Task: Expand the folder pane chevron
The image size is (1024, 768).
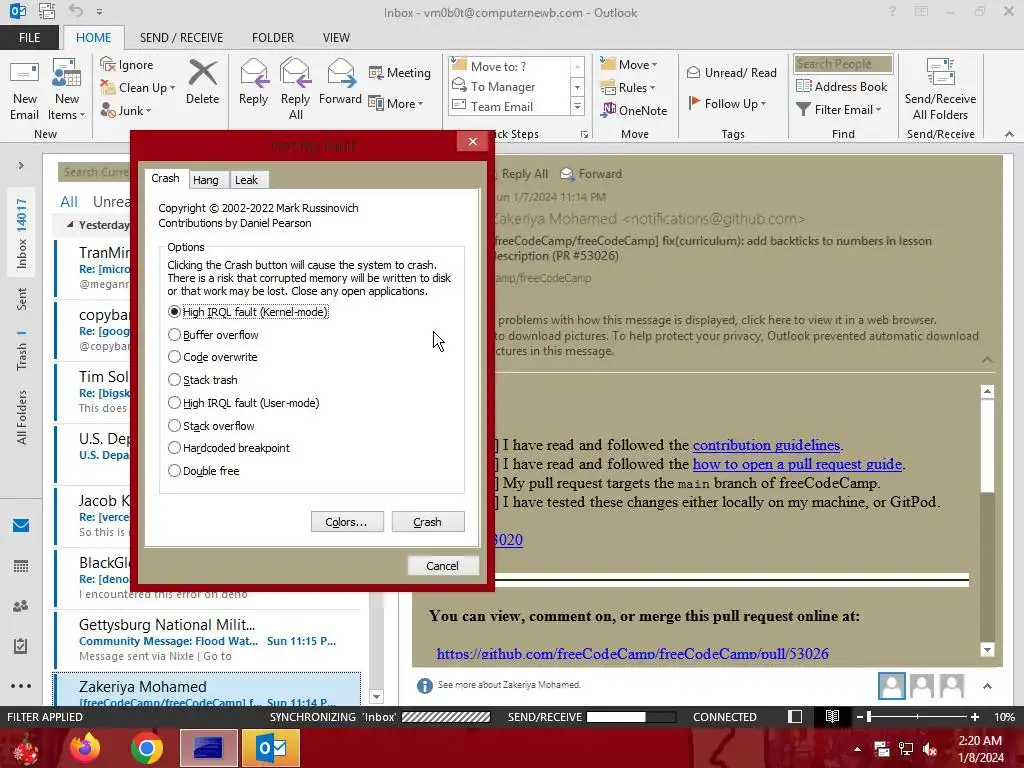Action: pyautogui.click(x=21, y=165)
